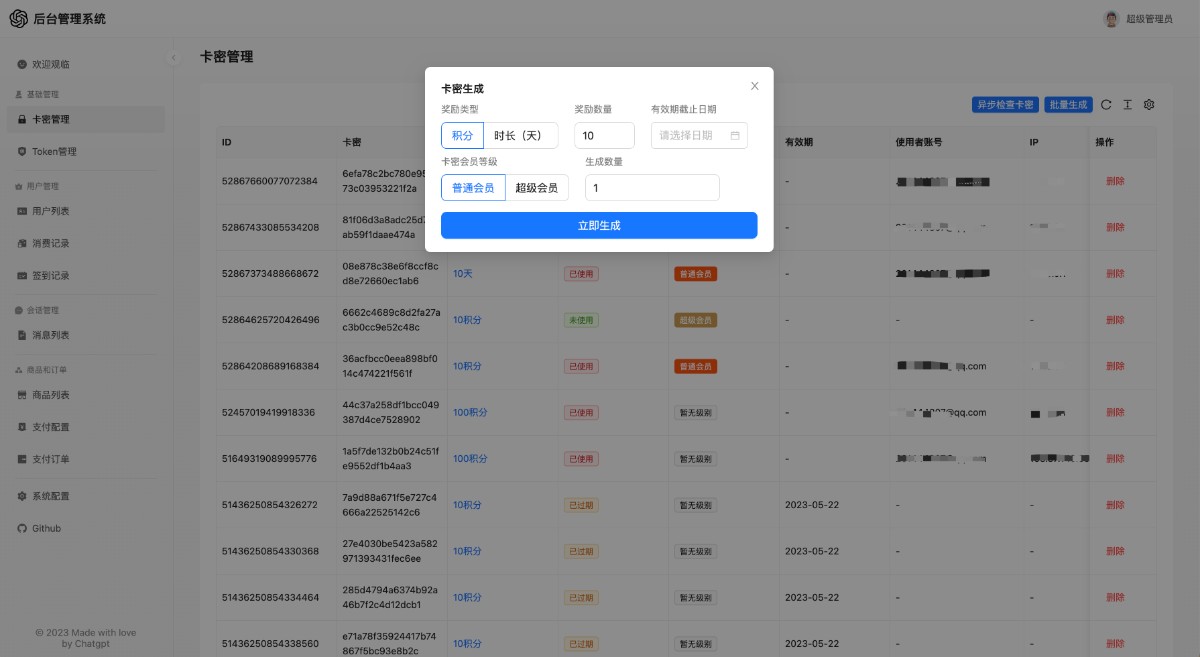Open table density settings icon

[1127, 104]
